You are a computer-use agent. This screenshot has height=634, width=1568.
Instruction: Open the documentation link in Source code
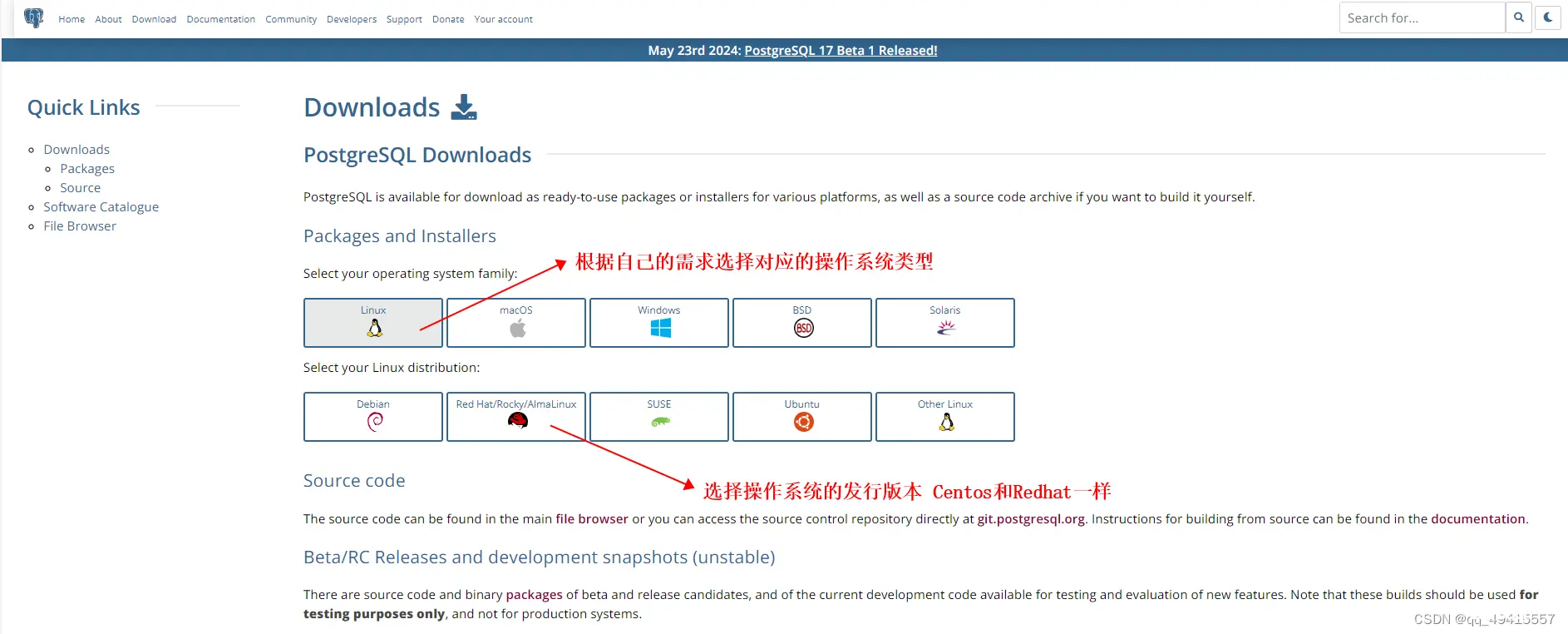(1478, 519)
